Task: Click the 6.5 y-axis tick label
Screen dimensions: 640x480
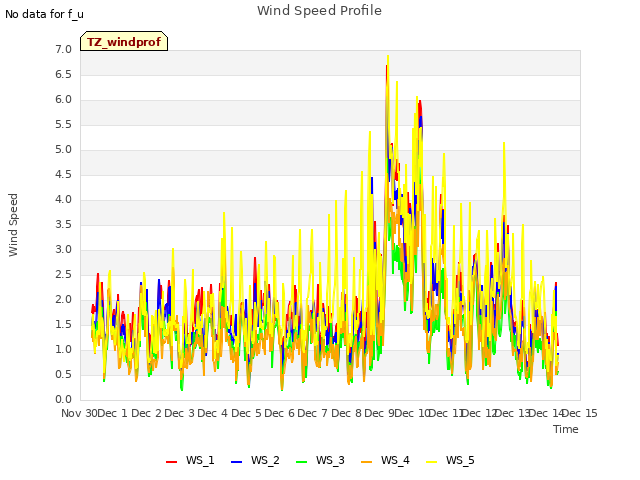Action: [x=63, y=75]
